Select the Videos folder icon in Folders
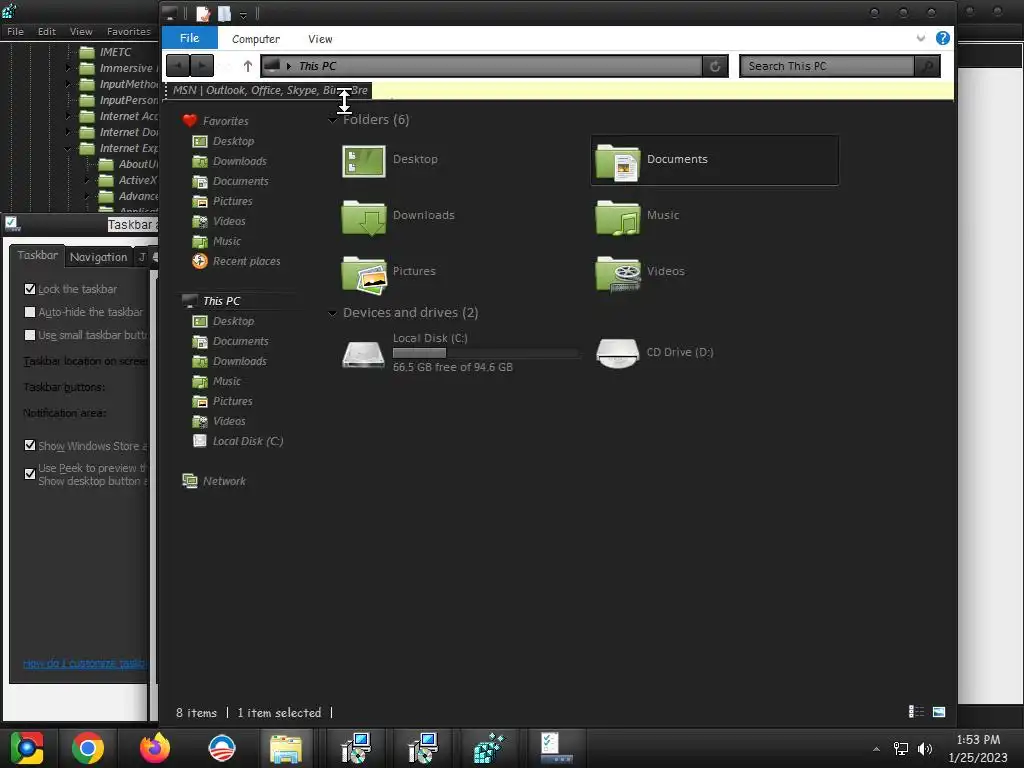This screenshot has height=768, width=1024. [x=618, y=274]
